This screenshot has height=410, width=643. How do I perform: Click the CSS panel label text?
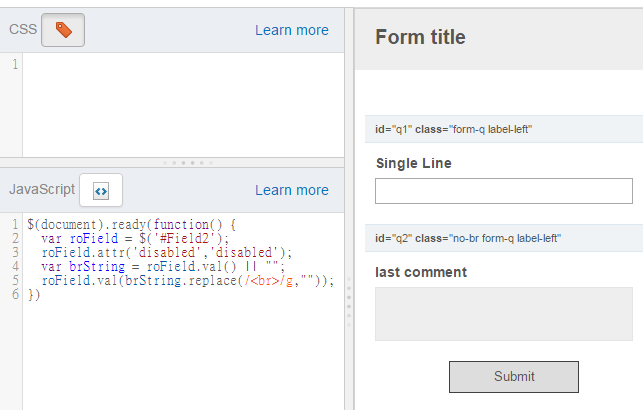tap(23, 30)
